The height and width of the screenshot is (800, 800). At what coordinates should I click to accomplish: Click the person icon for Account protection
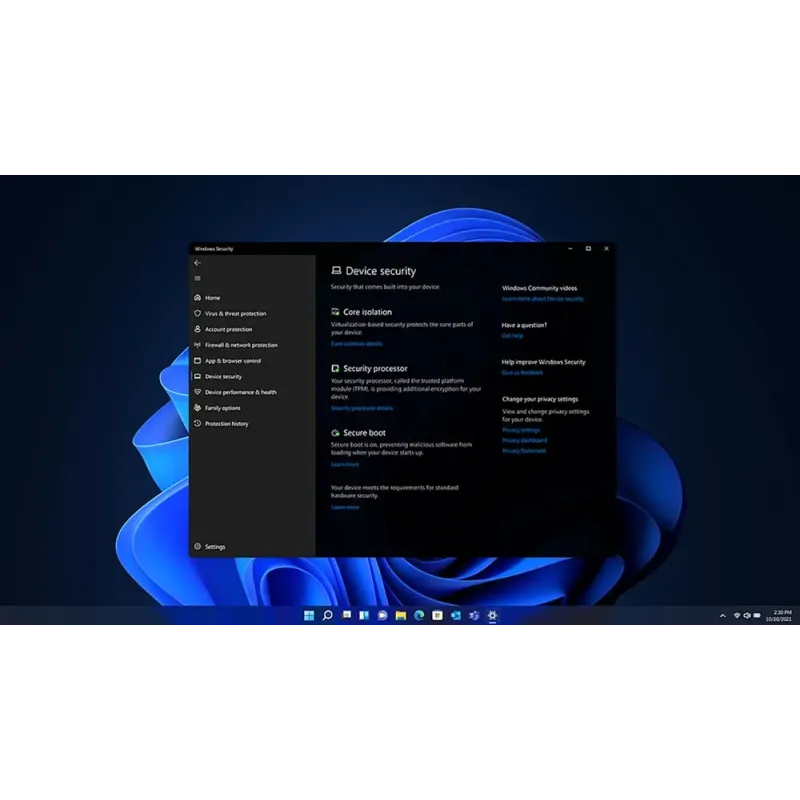point(197,329)
